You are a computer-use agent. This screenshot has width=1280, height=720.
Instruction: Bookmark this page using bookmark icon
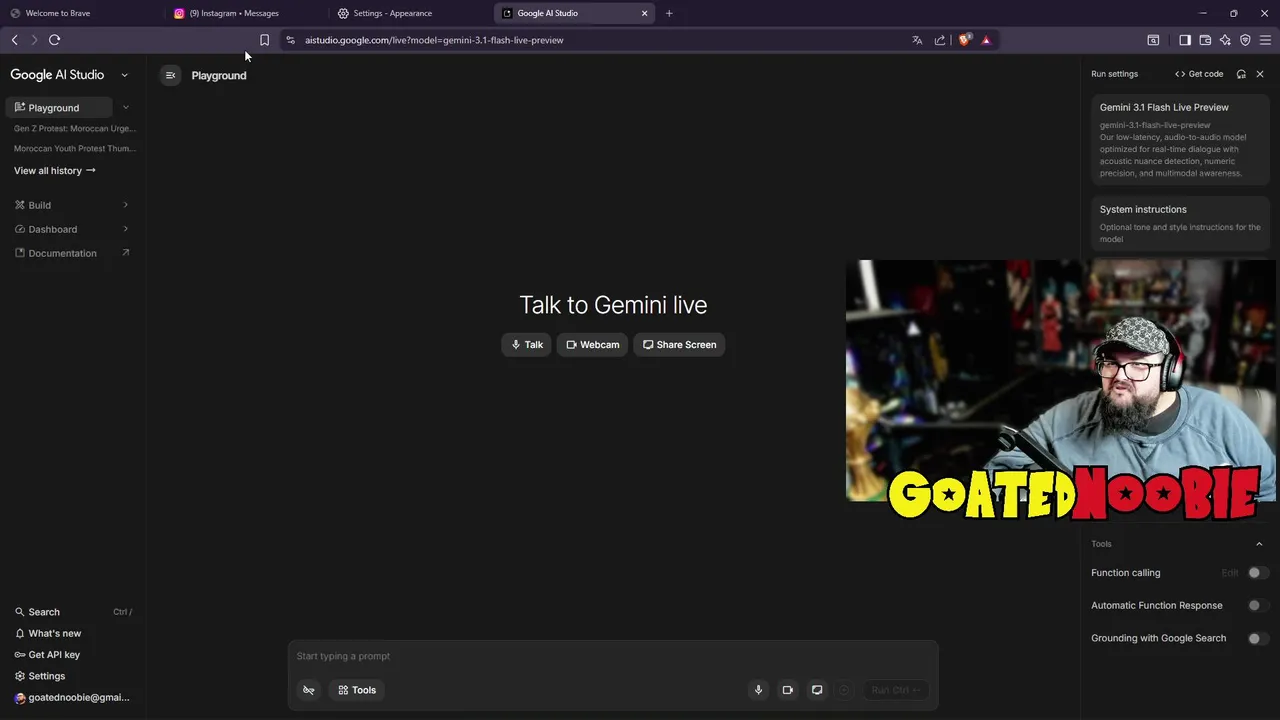click(264, 40)
